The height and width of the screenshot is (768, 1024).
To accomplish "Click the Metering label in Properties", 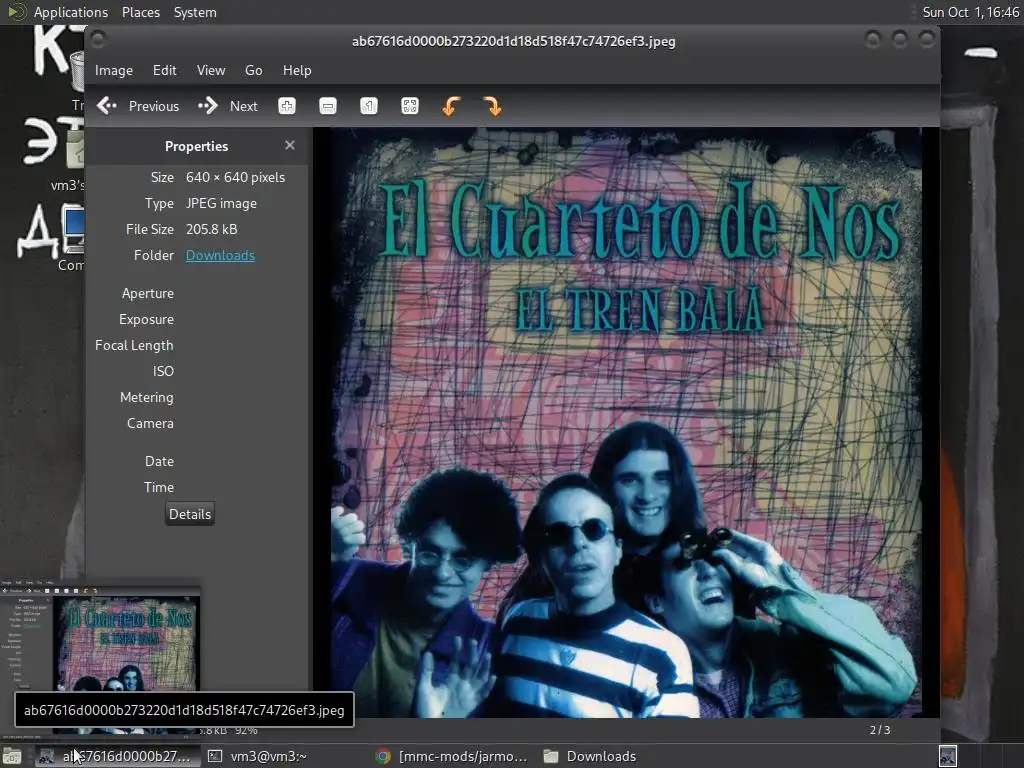I will (147, 397).
